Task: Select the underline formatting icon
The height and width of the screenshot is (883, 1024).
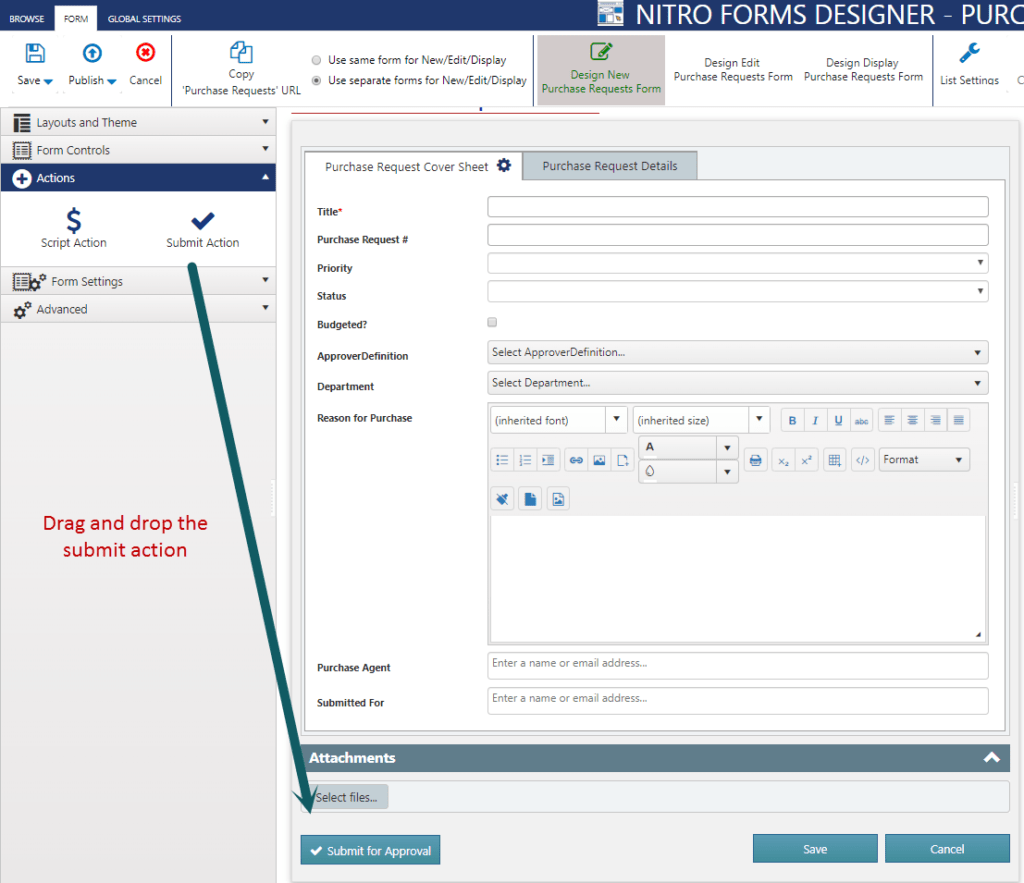Action: click(x=838, y=419)
